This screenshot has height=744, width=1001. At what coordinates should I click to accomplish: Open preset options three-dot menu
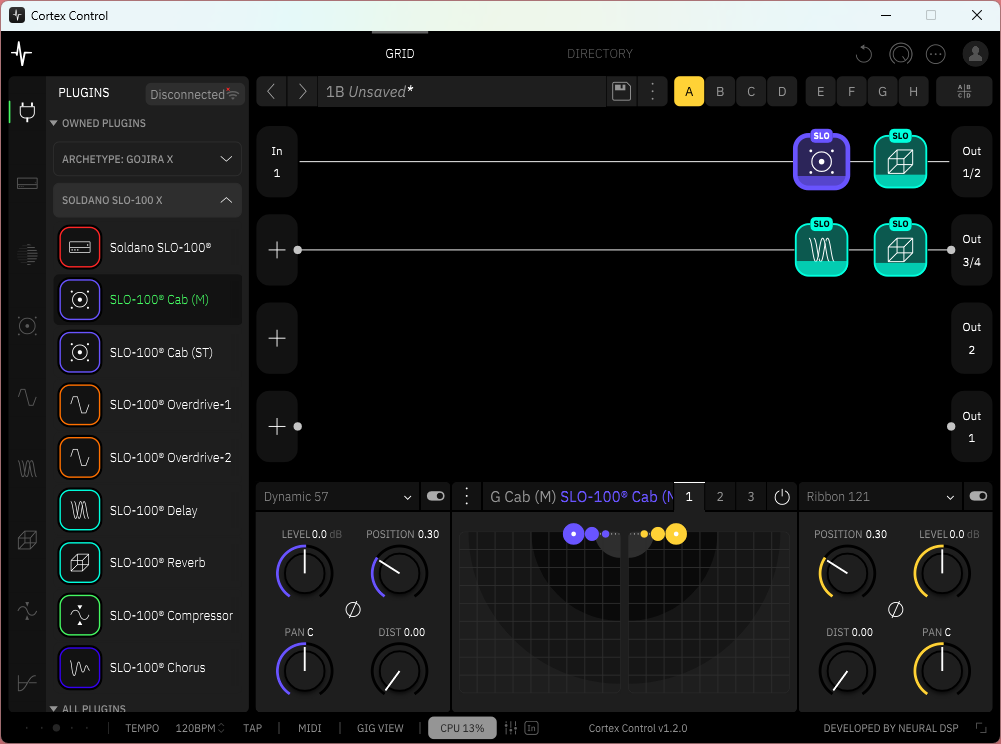click(652, 91)
